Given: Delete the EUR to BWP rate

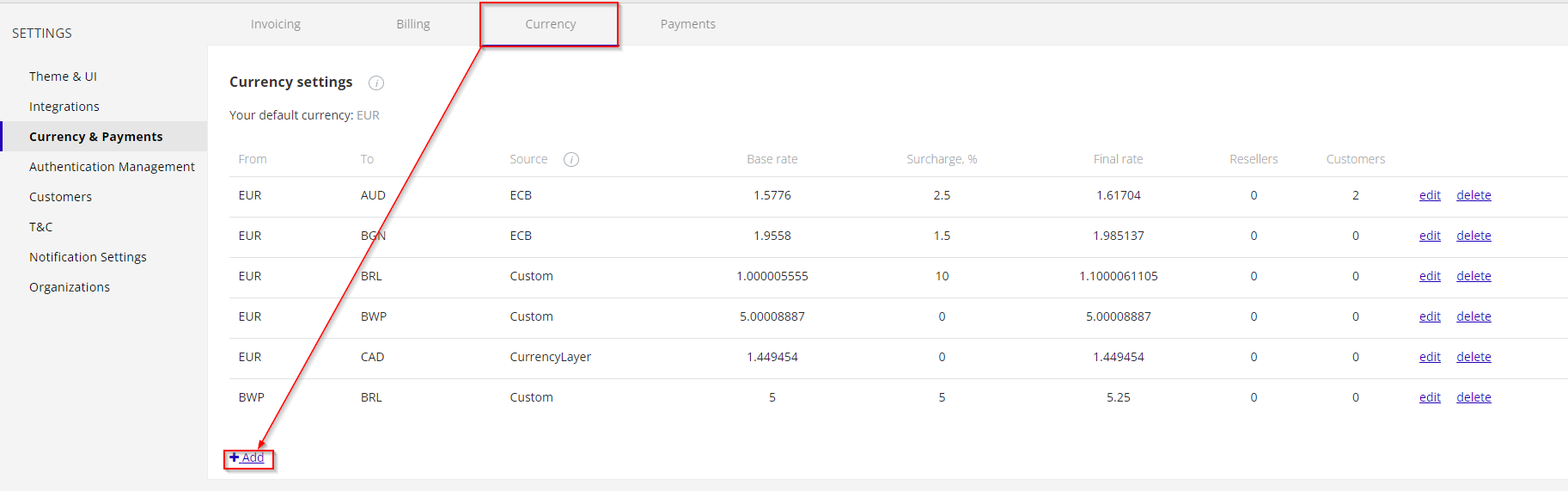Looking at the screenshot, I should (x=1473, y=317).
